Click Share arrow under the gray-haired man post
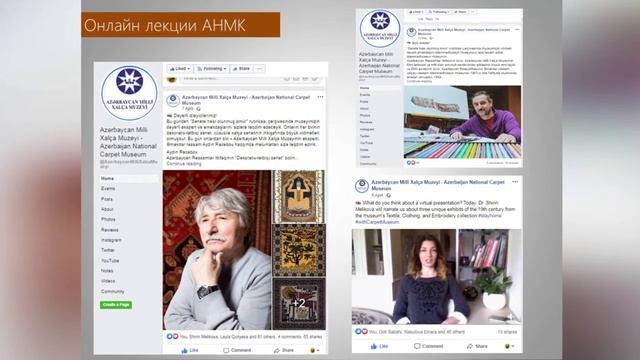Viewport: 640px width, 360px height. click(277, 351)
